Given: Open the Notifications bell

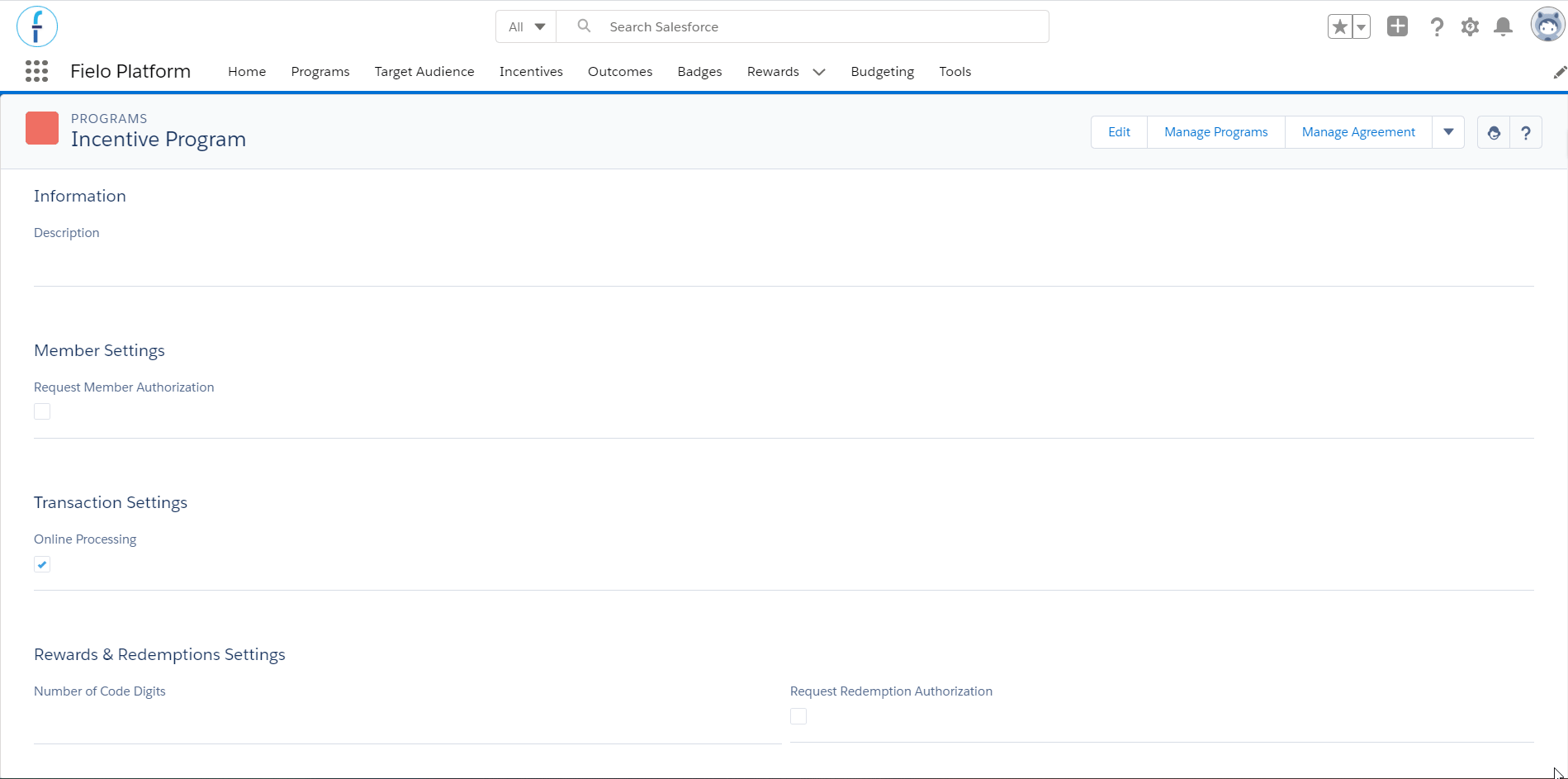Looking at the screenshot, I should 1504,27.
